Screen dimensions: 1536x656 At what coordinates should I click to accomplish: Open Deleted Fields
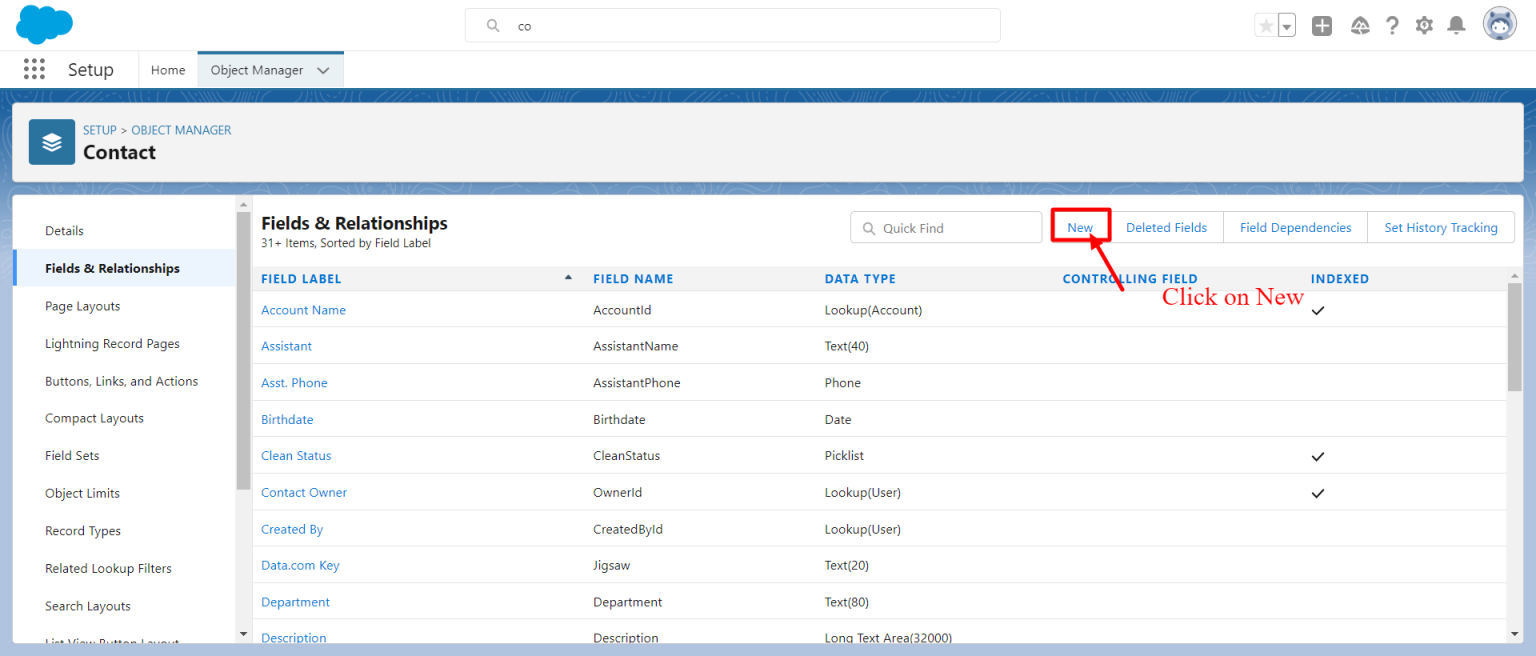(1166, 227)
